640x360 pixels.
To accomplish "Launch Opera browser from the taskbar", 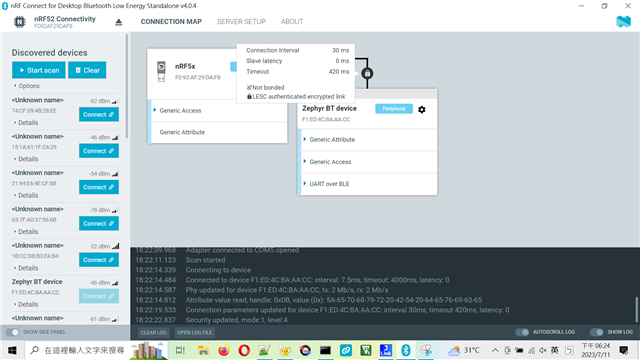I will [x=244, y=350].
